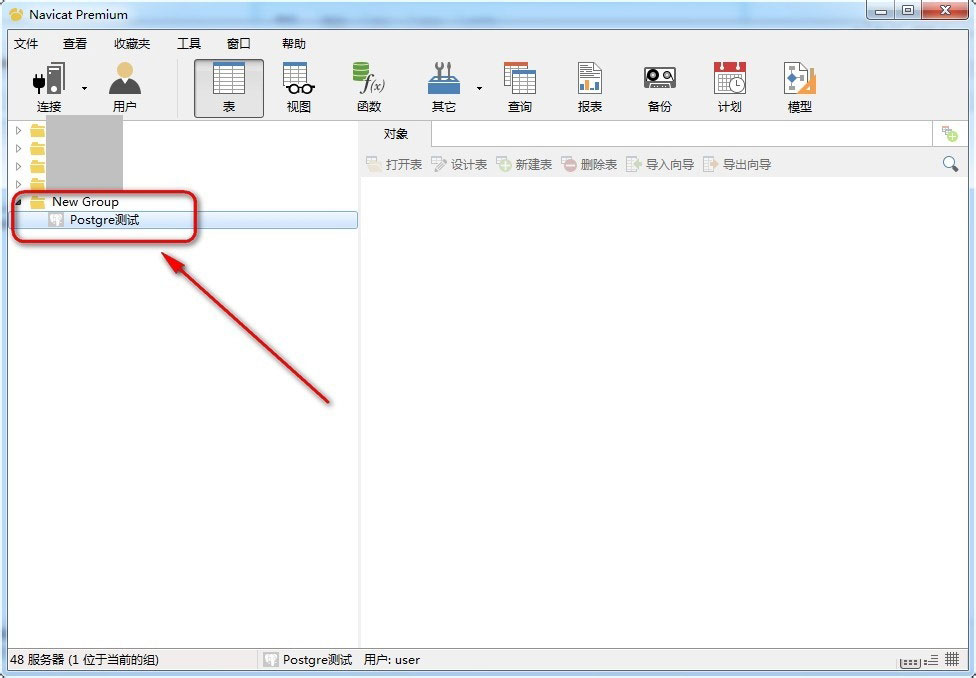
Task: Open the 工具 tools menu
Action: tap(189, 44)
